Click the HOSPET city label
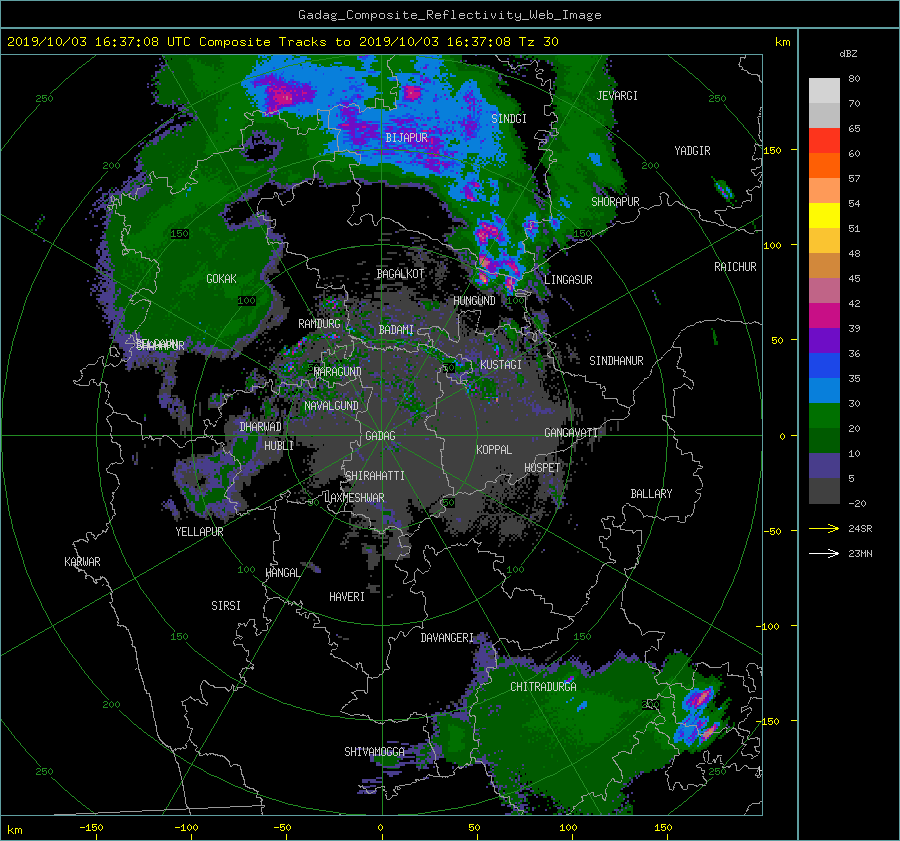The height and width of the screenshot is (841, 900). click(x=542, y=468)
